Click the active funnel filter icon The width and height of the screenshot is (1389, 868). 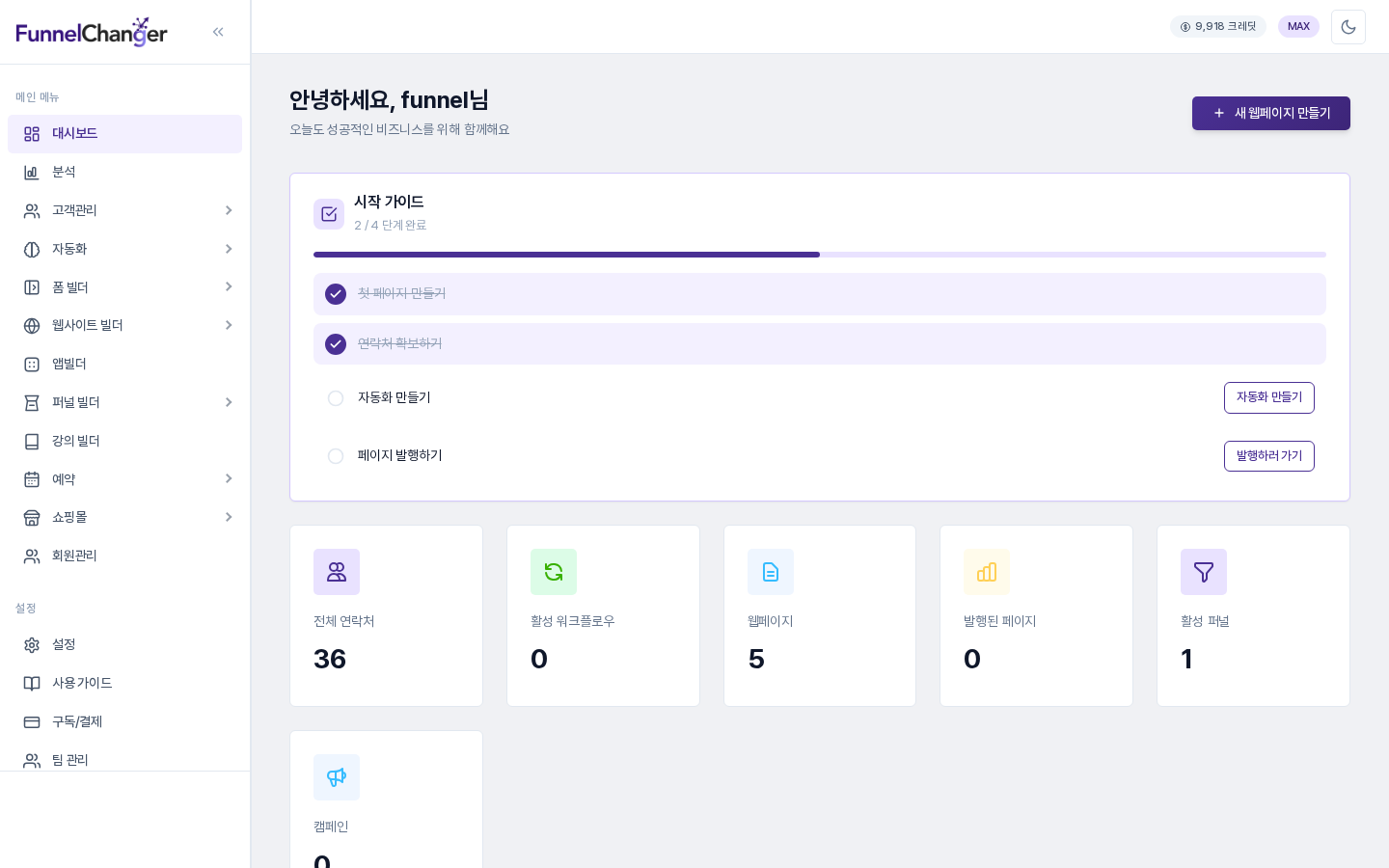click(1204, 572)
